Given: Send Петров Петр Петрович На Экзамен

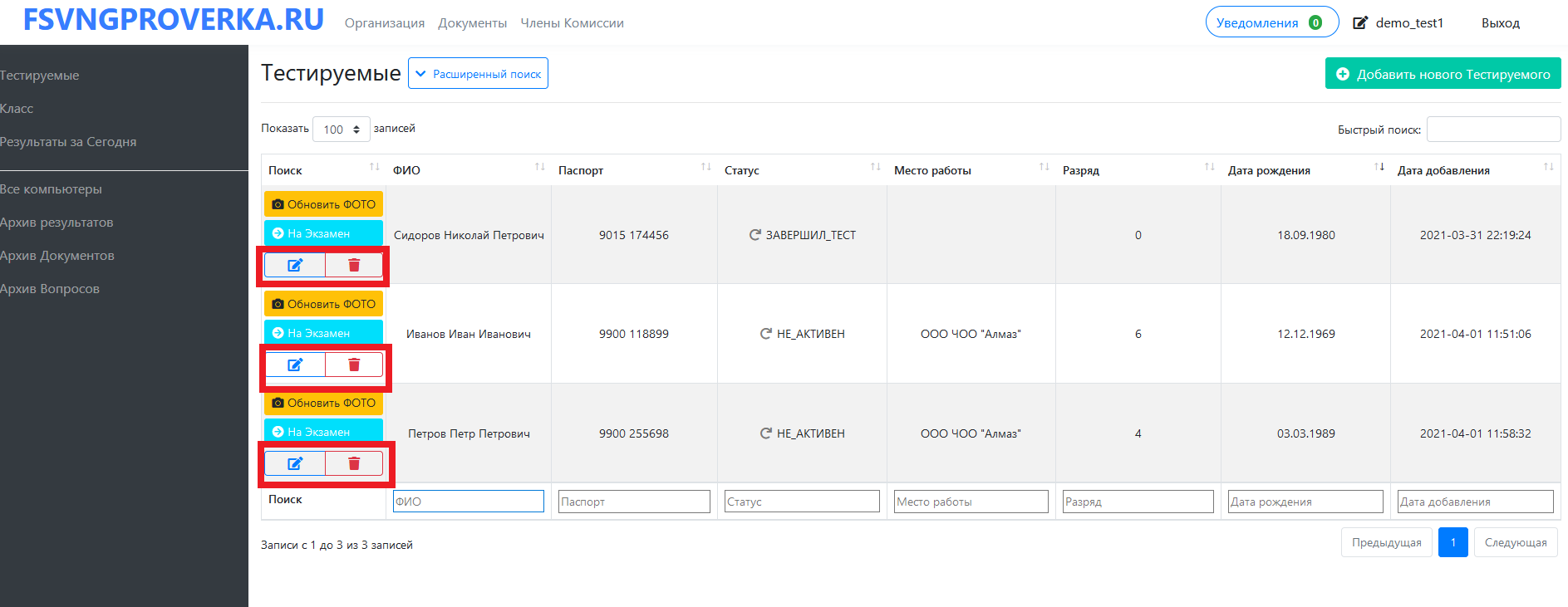Looking at the screenshot, I should [x=323, y=432].
